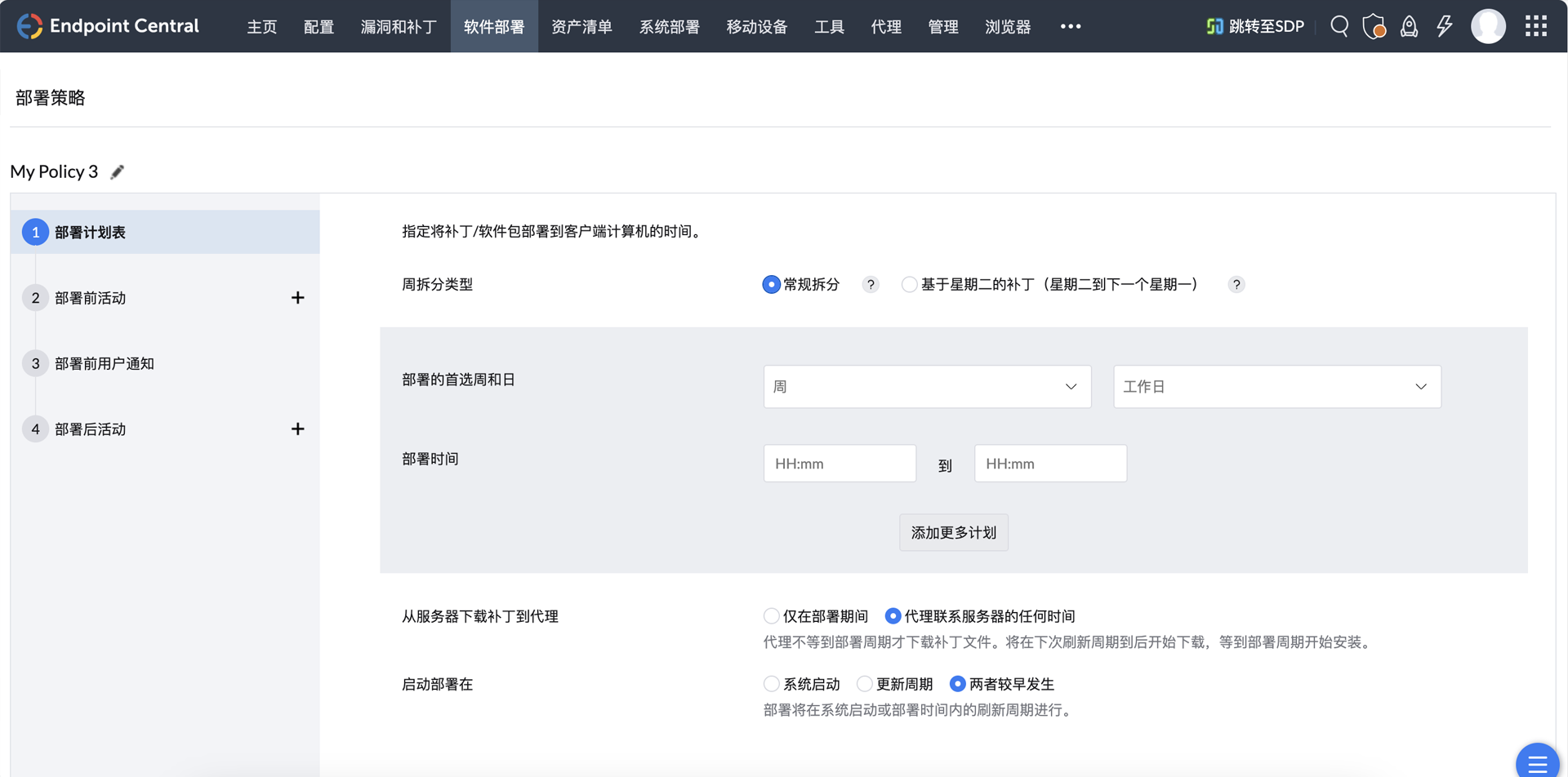Expand 部署前活动 with the plus icon
This screenshot has height=777, width=1568.
[x=297, y=298]
